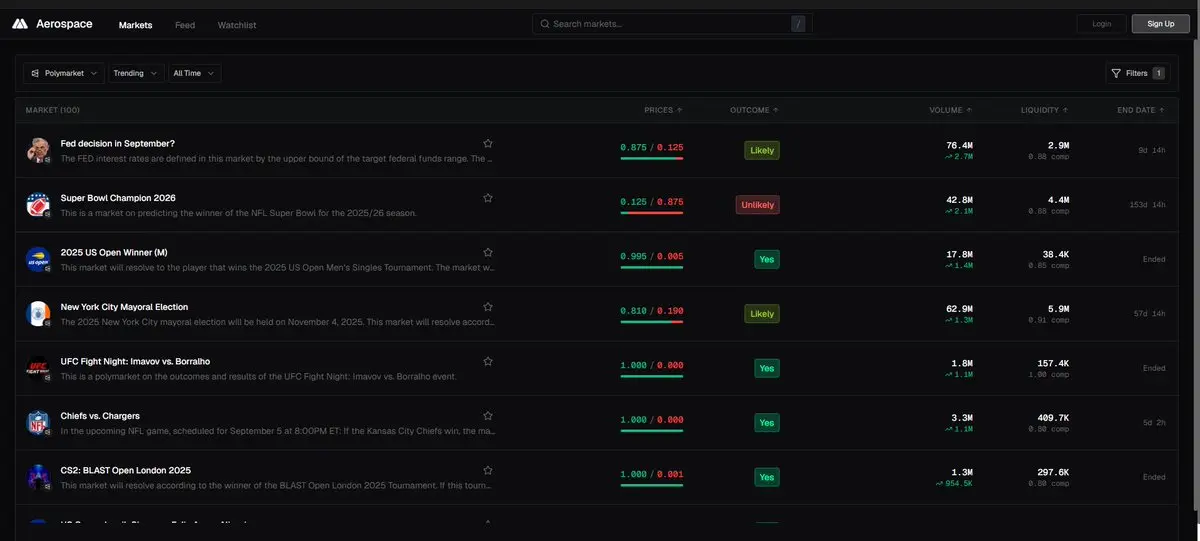1200x541 pixels.
Task: Open the Filters button
Action: tap(1137, 73)
